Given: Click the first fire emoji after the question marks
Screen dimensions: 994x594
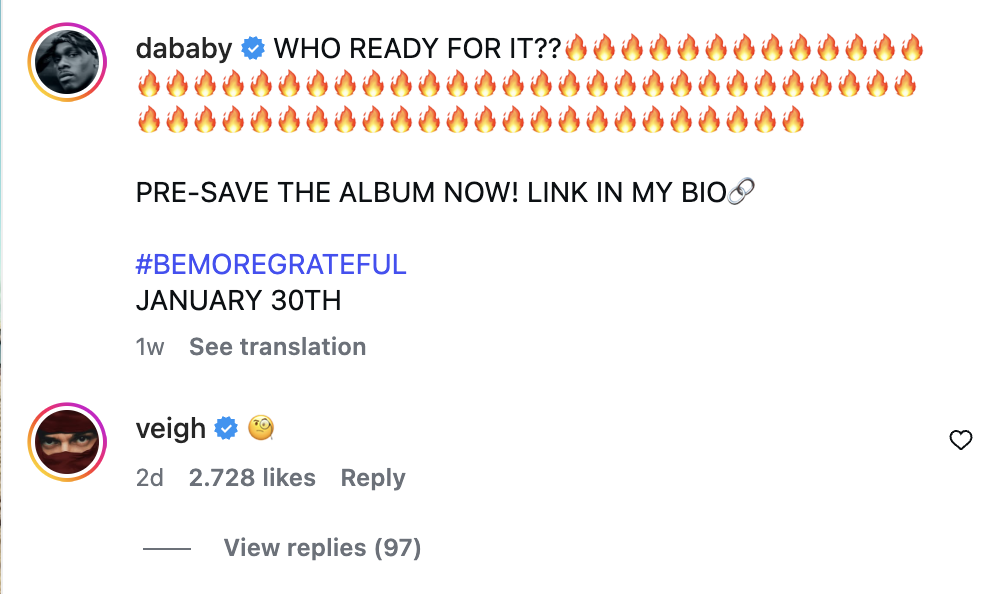Looking at the screenshot, I should (x=577, y=48).
